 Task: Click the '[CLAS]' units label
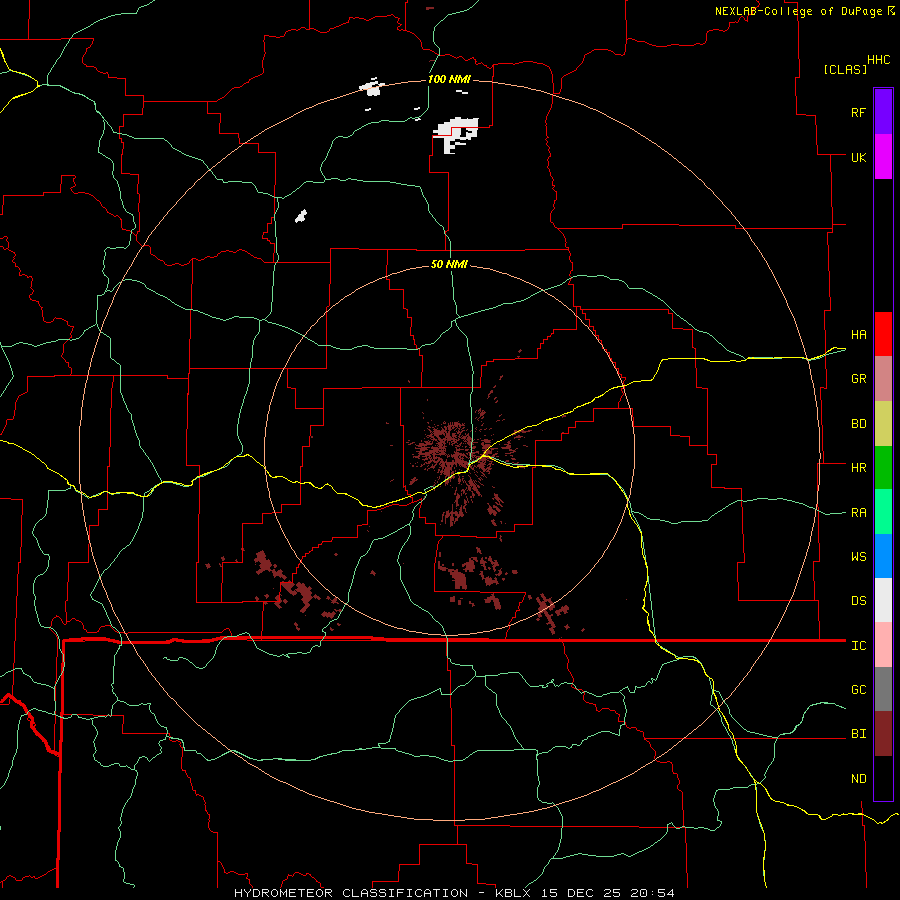(845, 69)
